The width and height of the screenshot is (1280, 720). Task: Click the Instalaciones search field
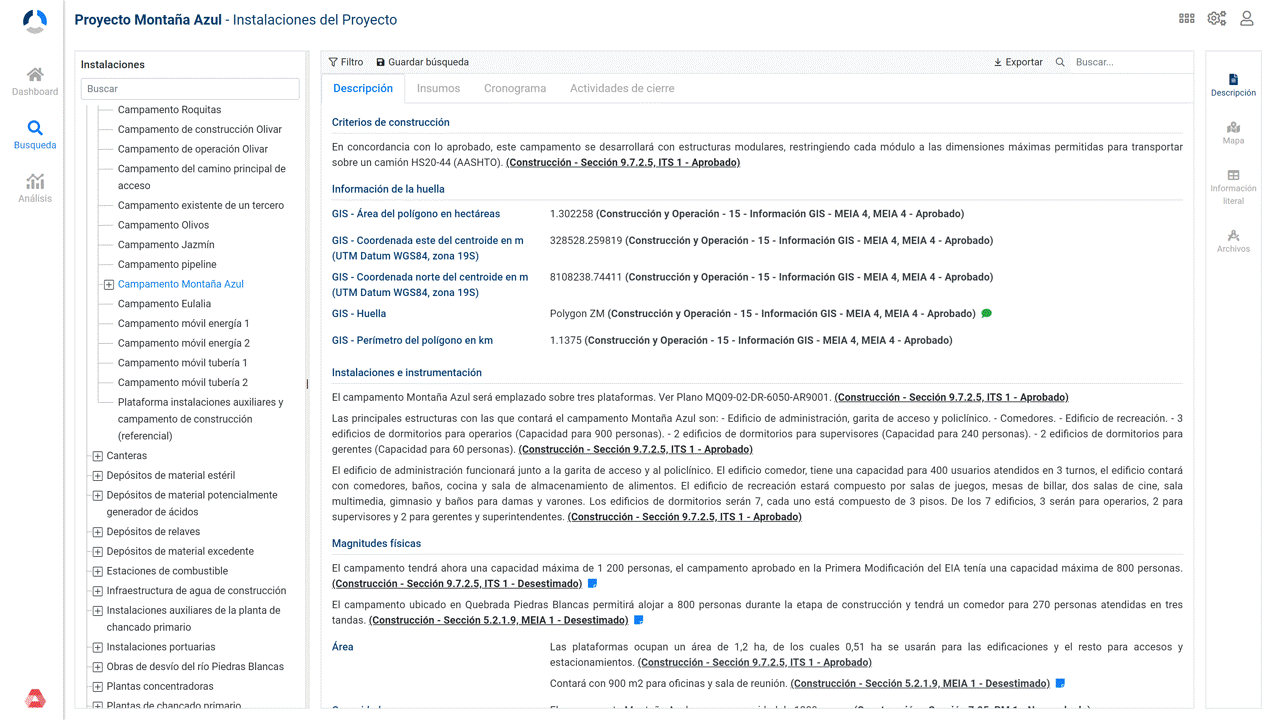point(190,89)
